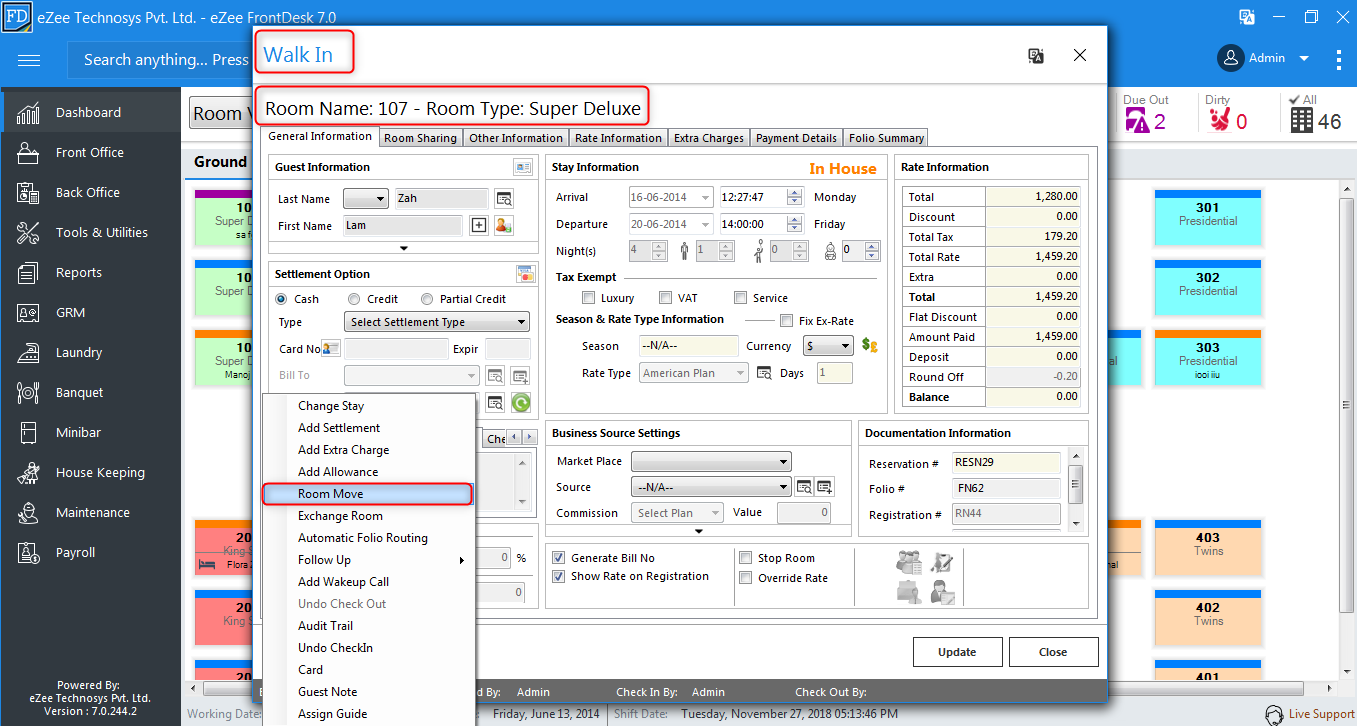Click the guest ID card icon in Guest Information
The width and height of the screenshot is (1357, 726).
[x=523, y=167]
